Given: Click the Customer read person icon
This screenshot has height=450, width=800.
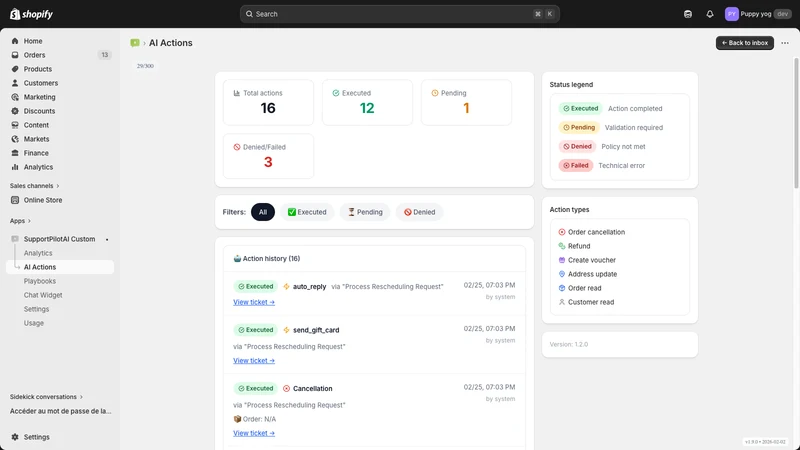Looking at the screenshot, I should pyautogui.click(x=562, y=302).
